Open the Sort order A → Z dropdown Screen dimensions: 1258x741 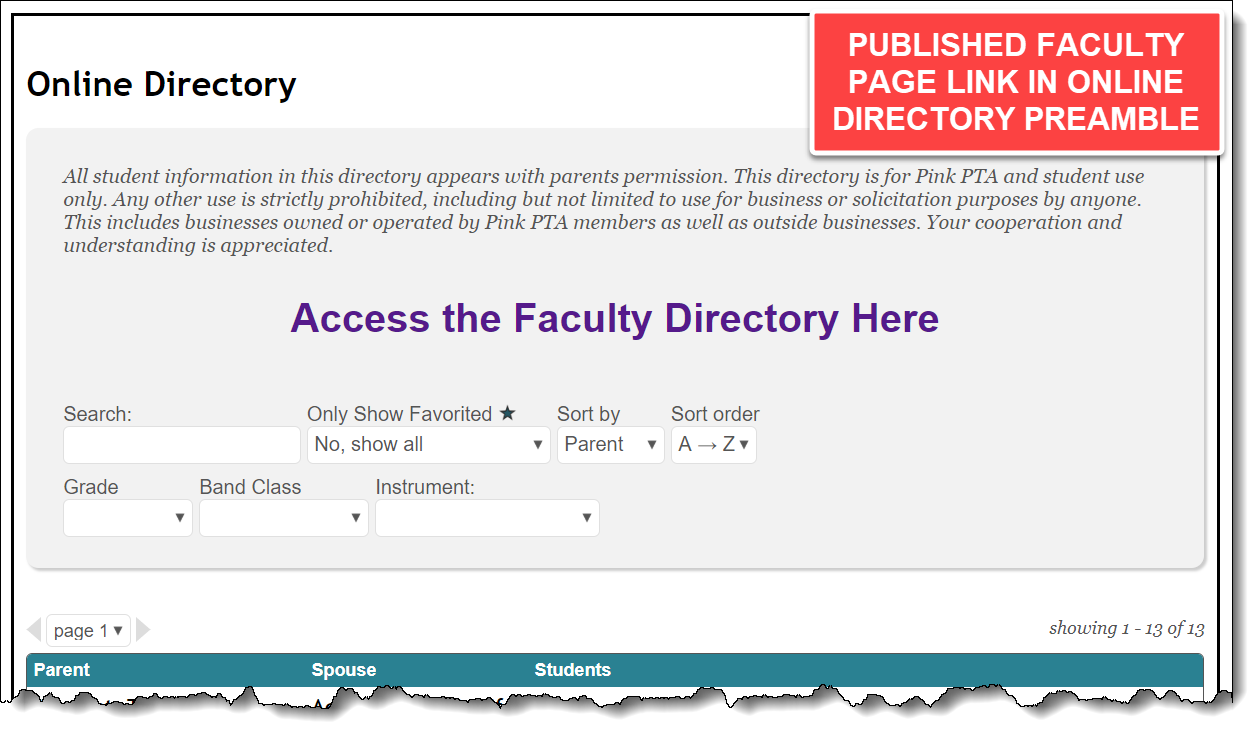click(714, 445)
